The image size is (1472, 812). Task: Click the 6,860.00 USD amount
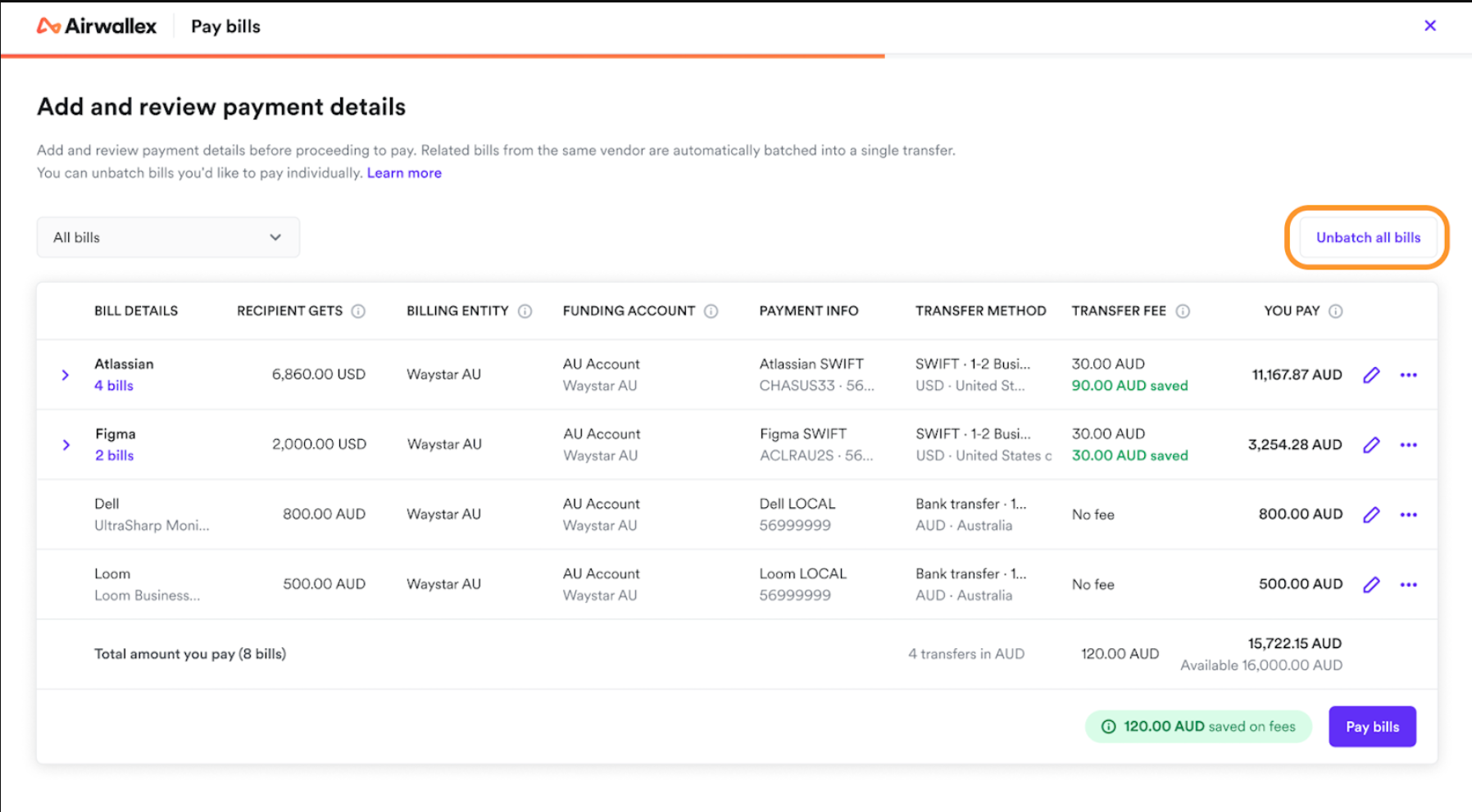coord(319,374)
